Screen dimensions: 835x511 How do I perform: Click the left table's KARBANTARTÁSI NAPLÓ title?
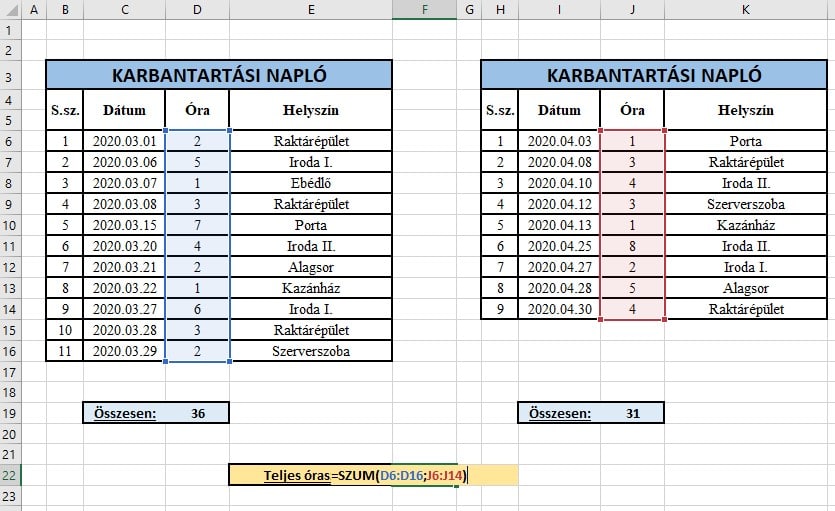click(x=219, y=75)
